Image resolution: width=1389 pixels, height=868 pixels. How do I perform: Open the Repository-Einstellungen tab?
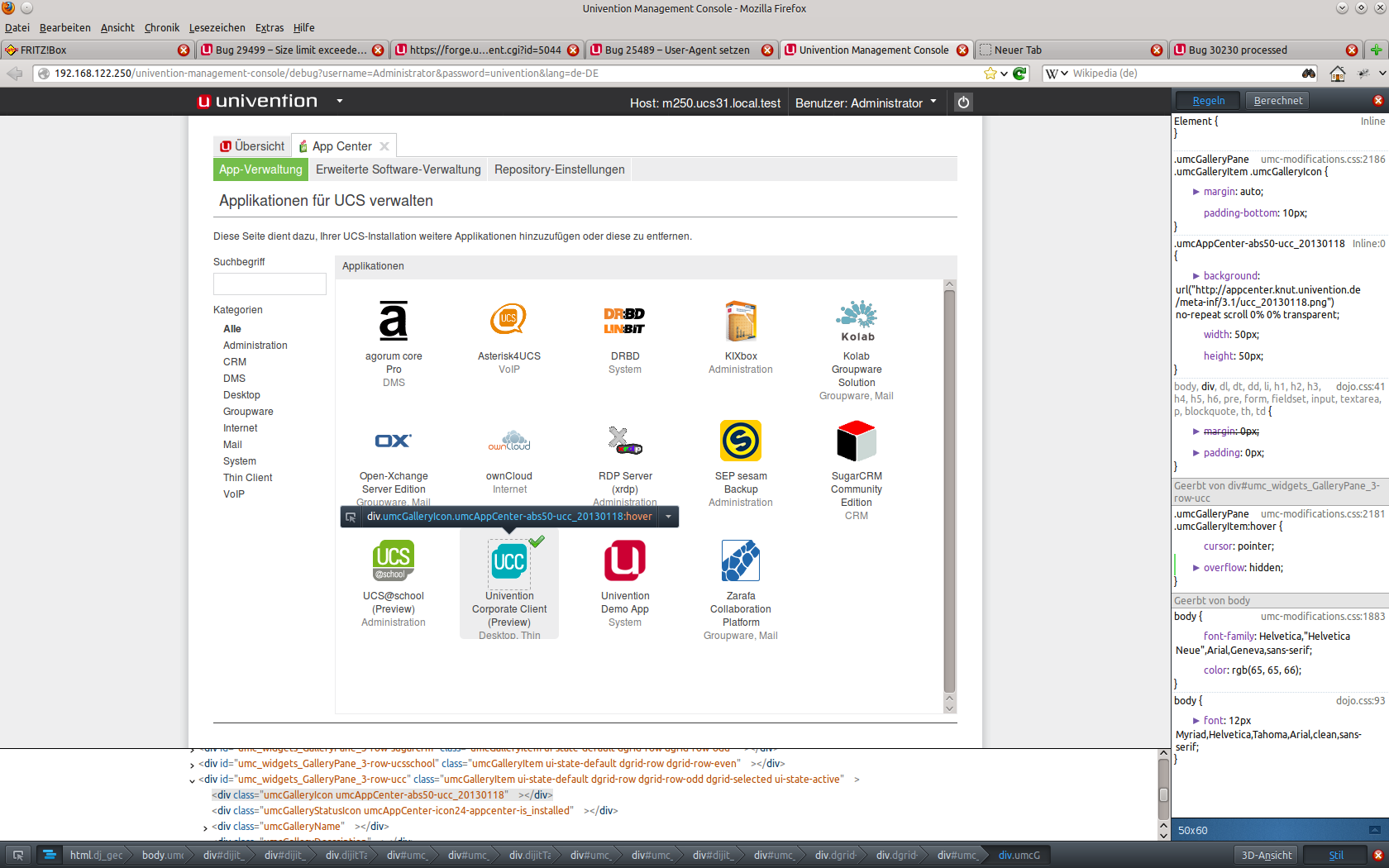559,169
